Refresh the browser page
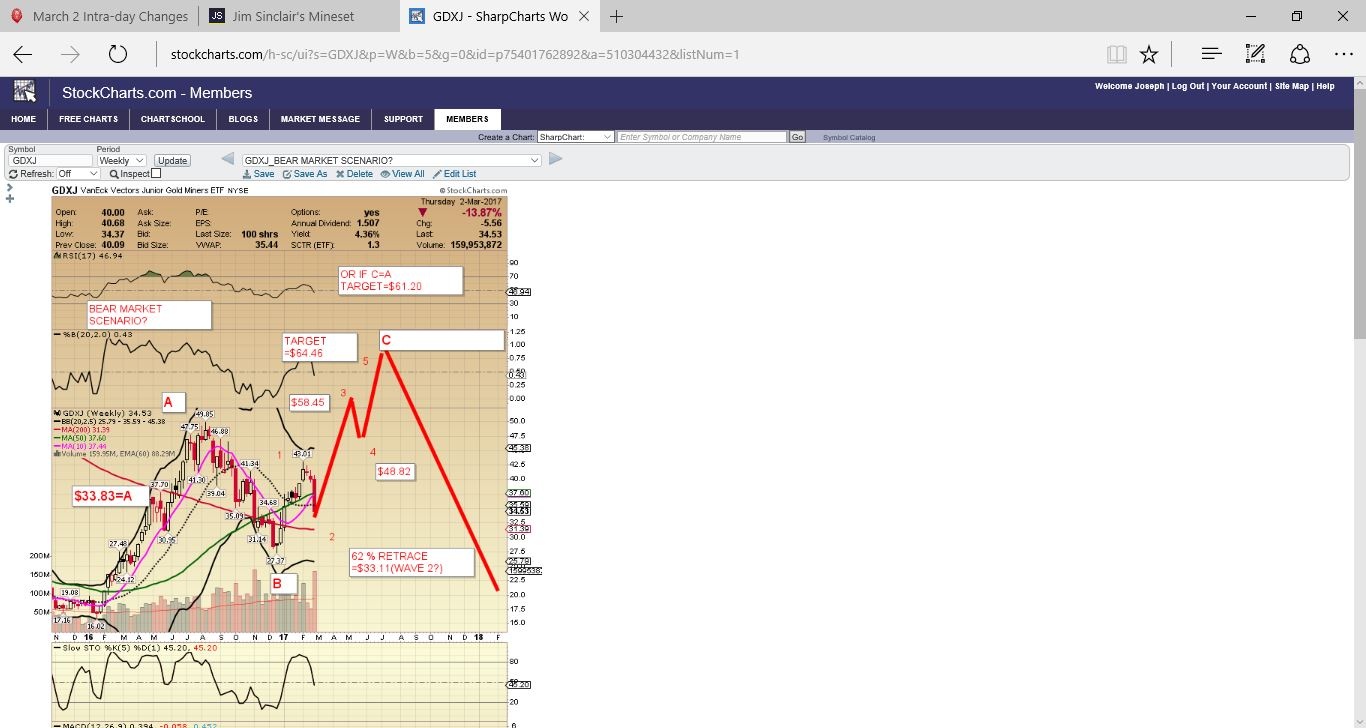The width and height of the screenshot is (1366, 728). click(117, 54)
